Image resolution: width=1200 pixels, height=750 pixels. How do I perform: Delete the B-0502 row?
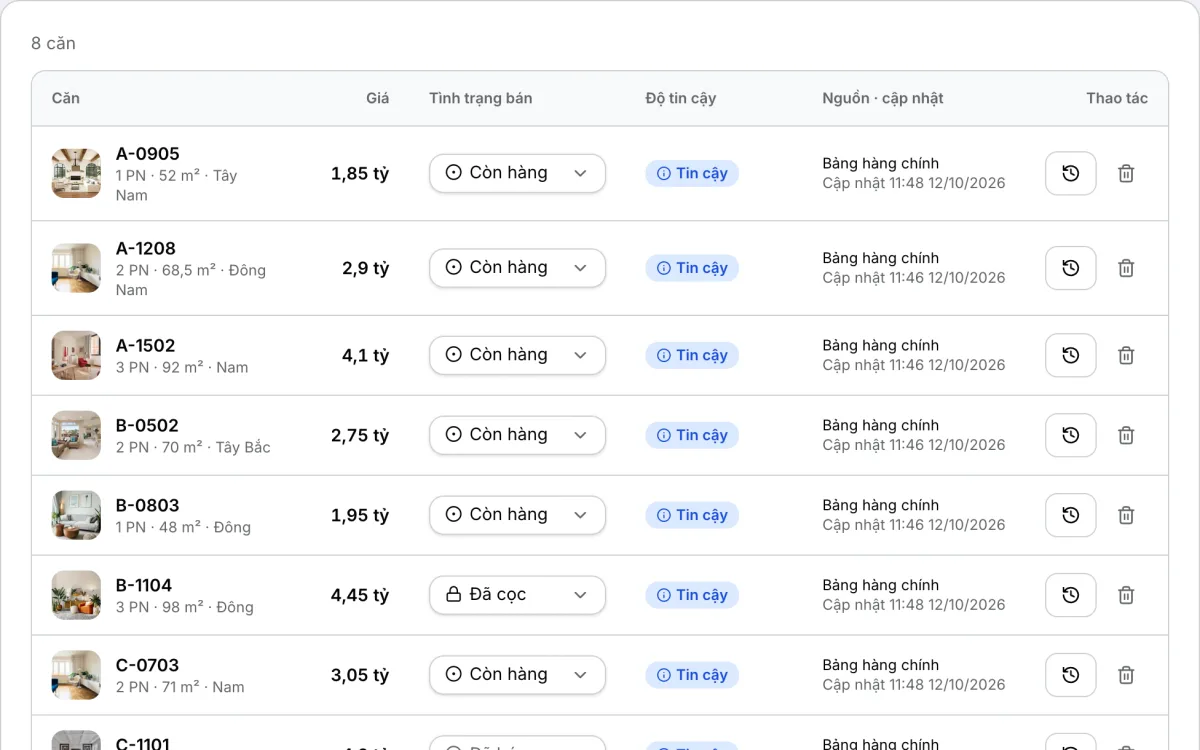point(1126,435)
